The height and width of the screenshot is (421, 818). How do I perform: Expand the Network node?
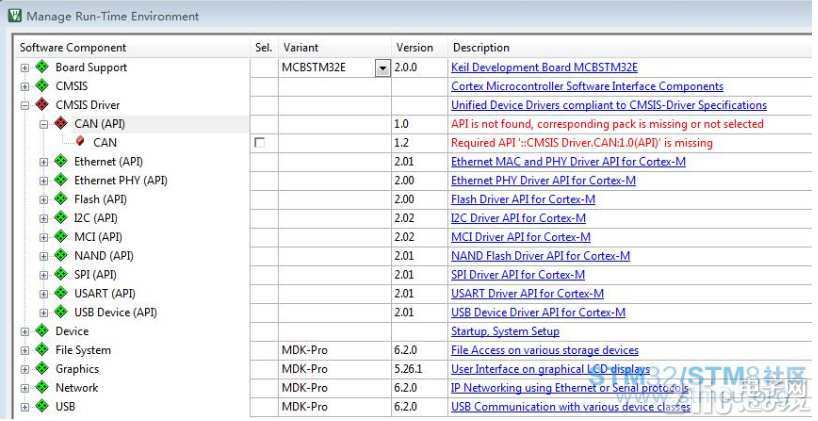[x=25, y=388]
